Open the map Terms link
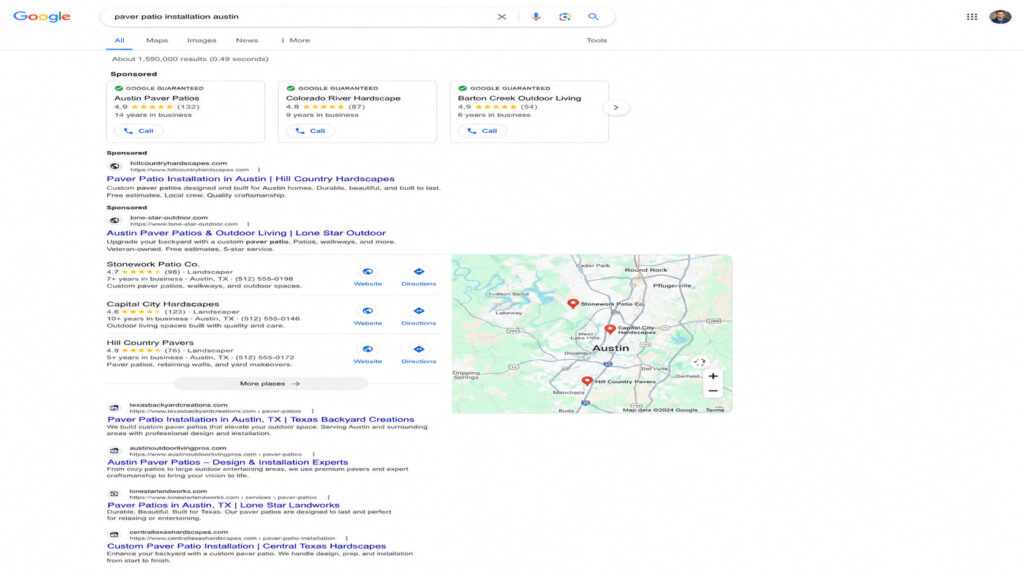 [714, 410]
